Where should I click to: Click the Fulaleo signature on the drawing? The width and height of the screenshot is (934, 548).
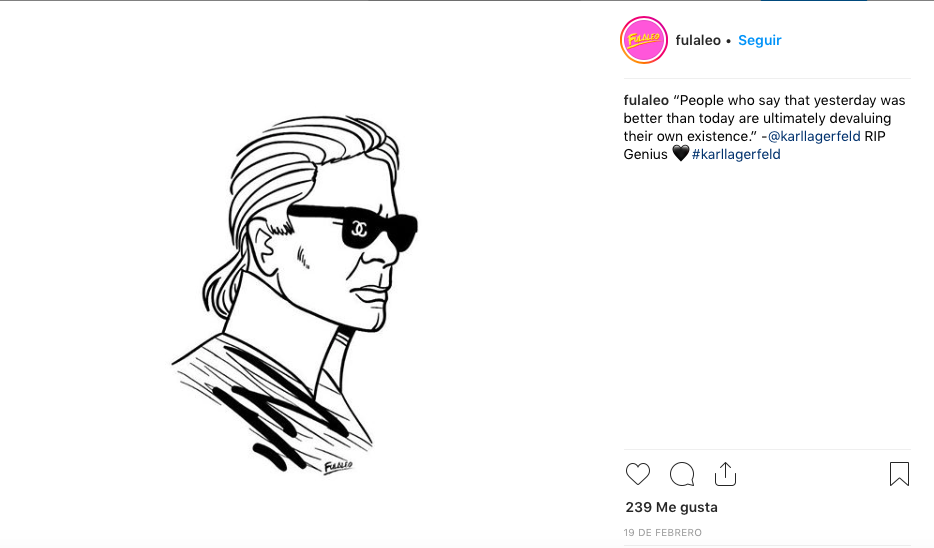pyautogui.click(x=338, y=465)
